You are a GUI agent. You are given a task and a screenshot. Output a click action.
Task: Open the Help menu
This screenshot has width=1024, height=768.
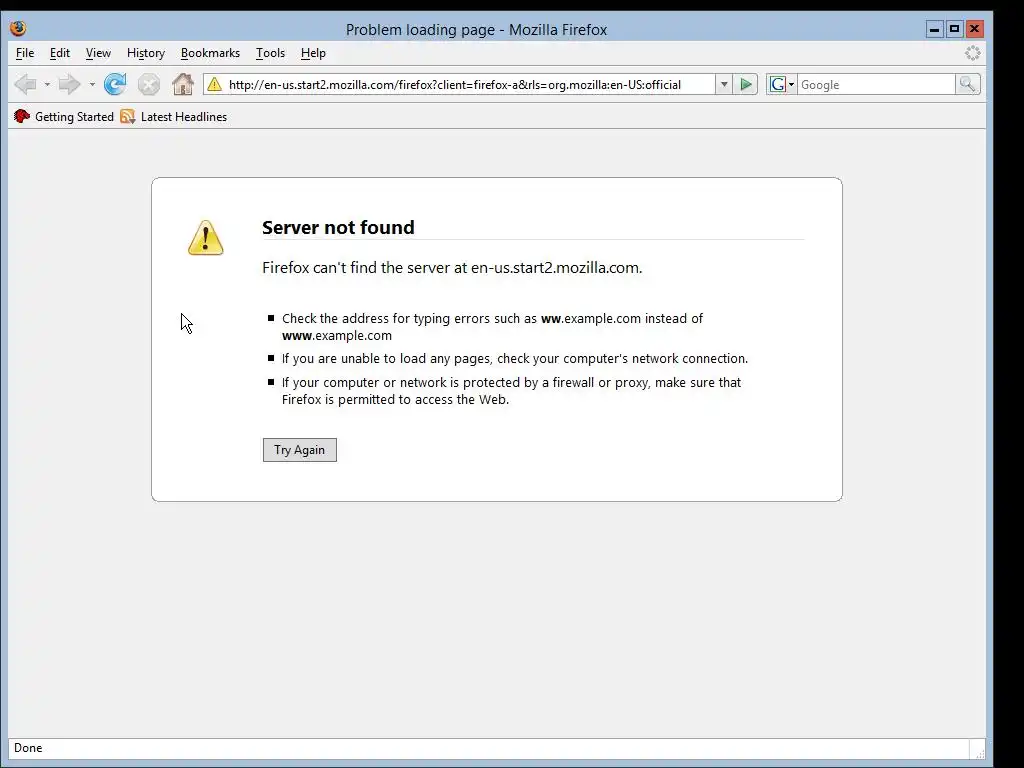tap(313, 53)
